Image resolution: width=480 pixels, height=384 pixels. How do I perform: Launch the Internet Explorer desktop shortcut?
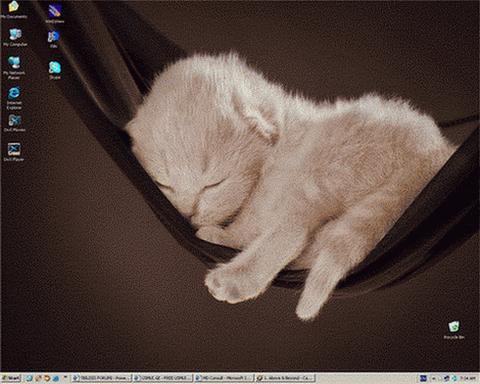tap(14, 98)
